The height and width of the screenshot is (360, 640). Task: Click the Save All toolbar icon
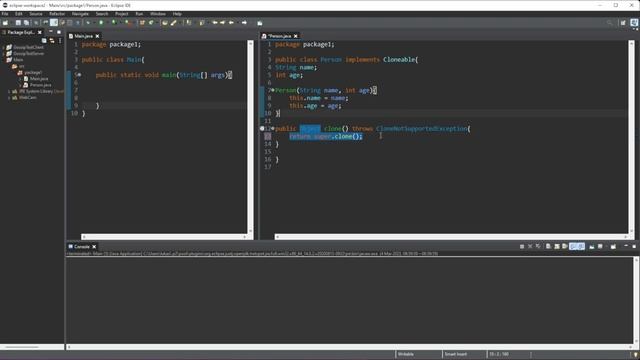(x=26, y=23)
